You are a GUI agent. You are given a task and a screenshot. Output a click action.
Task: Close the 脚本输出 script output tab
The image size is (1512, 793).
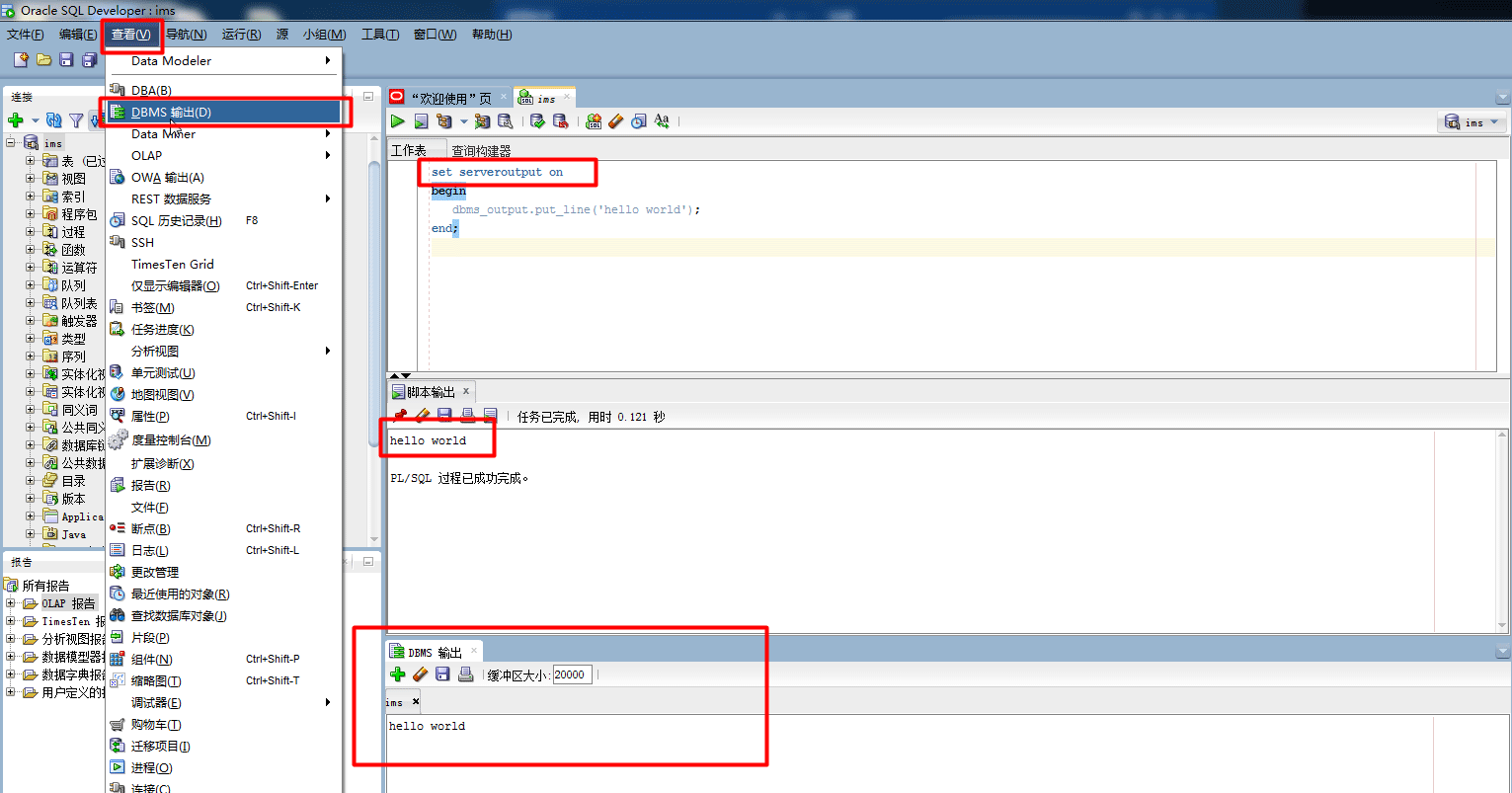(x=466, y=391)
